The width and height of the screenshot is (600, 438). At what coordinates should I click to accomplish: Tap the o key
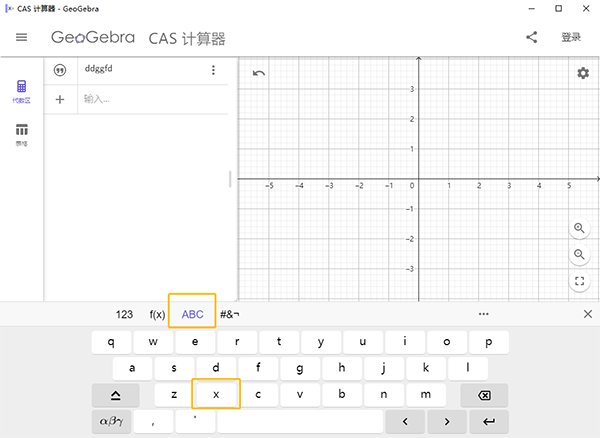pos(447,342)
